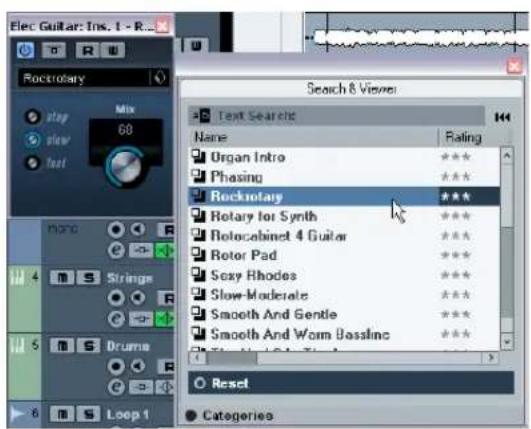531x429 pixels.
Task: Select the stop speed radio knob
Action: (x=33, y=117)
